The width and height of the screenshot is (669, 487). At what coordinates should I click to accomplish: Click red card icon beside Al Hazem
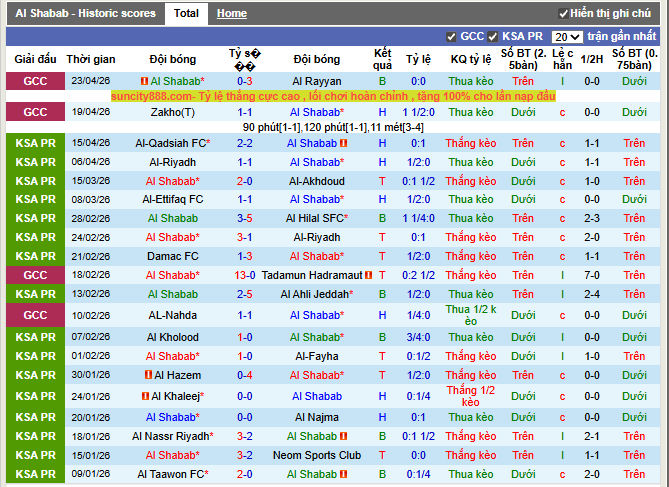[x=146, y=375]
